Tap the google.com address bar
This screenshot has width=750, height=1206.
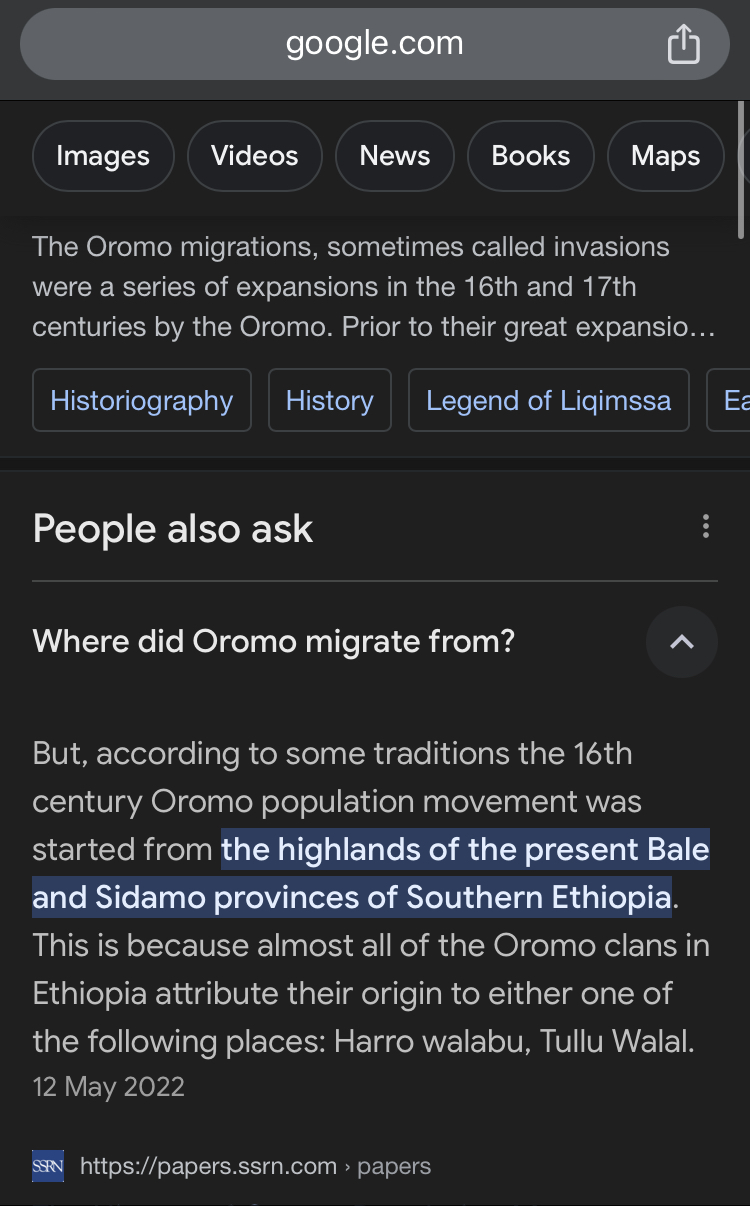[x=374, y=44]
